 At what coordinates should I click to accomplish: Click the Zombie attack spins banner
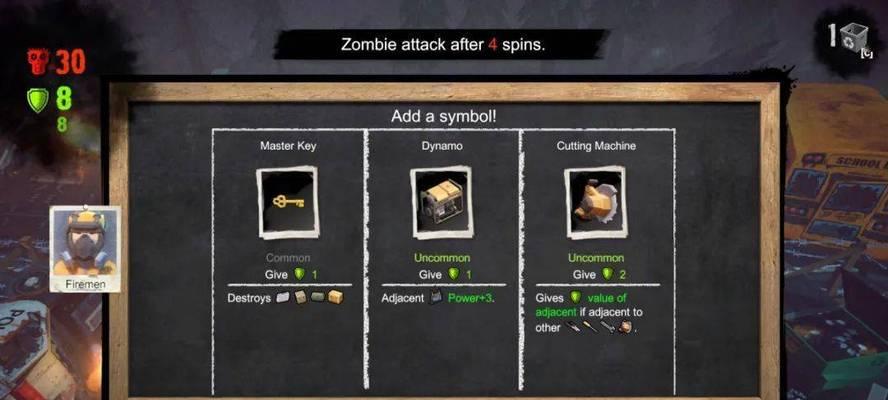tap(442, 44)
